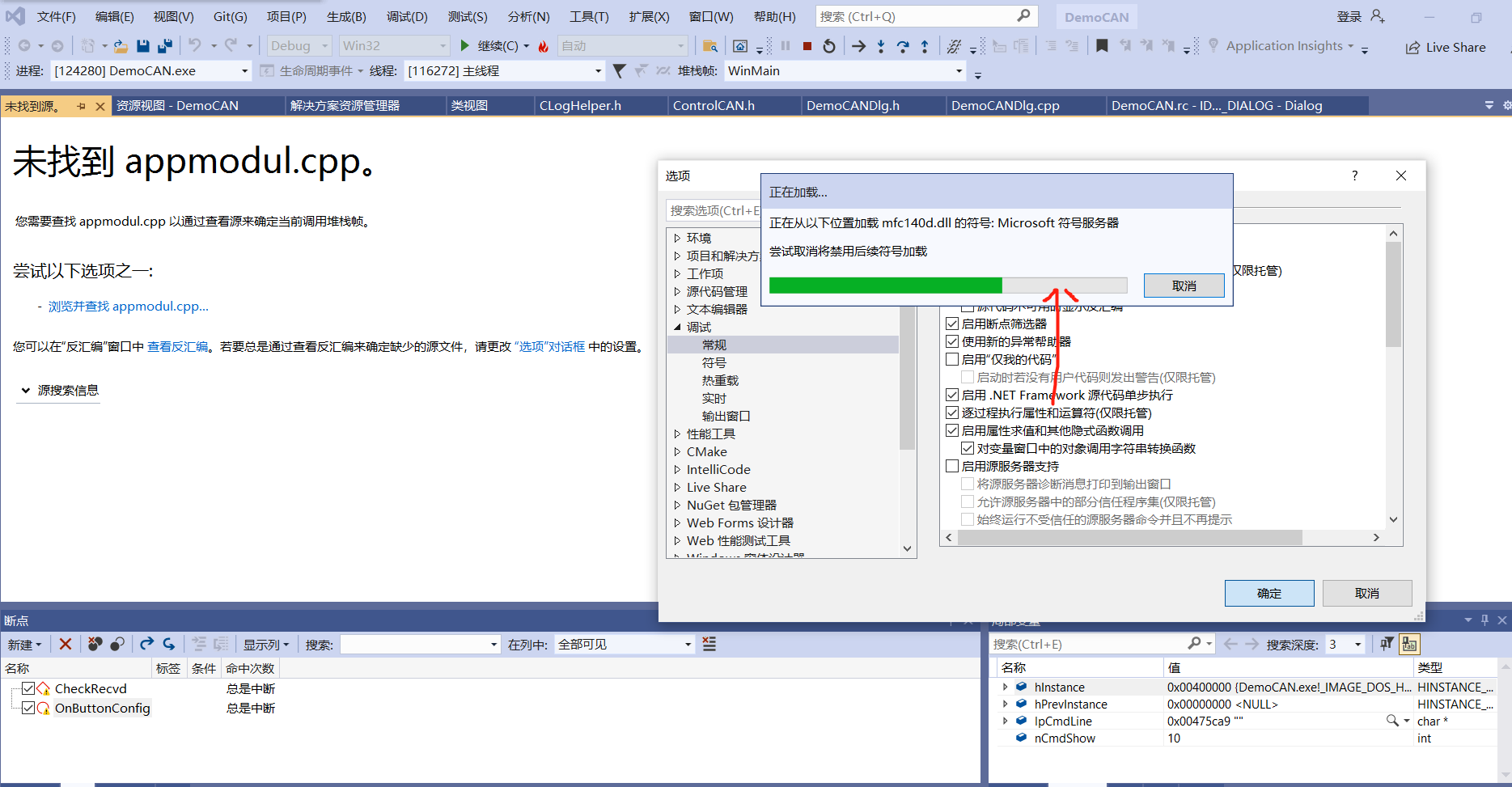Click the Step Over icon

pyautogui.click(x=903, y=45)
